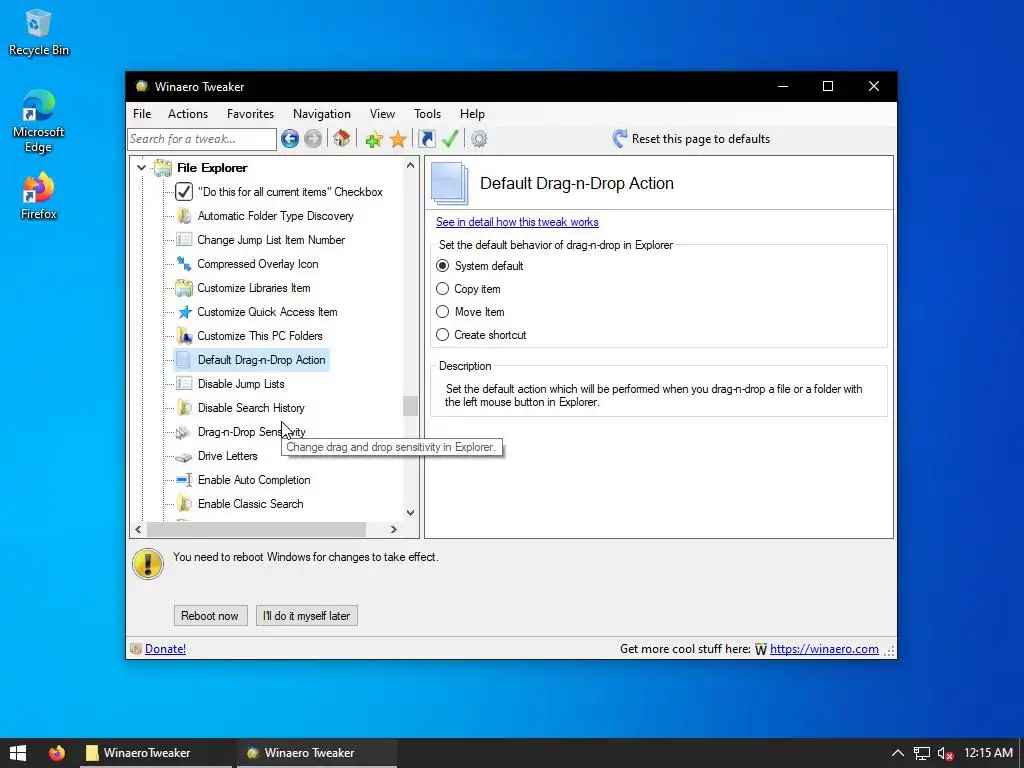Choose the Create shortcut radio option
Image resolution: width=1024 pixels, height=768 pixels.
[443, 334]
